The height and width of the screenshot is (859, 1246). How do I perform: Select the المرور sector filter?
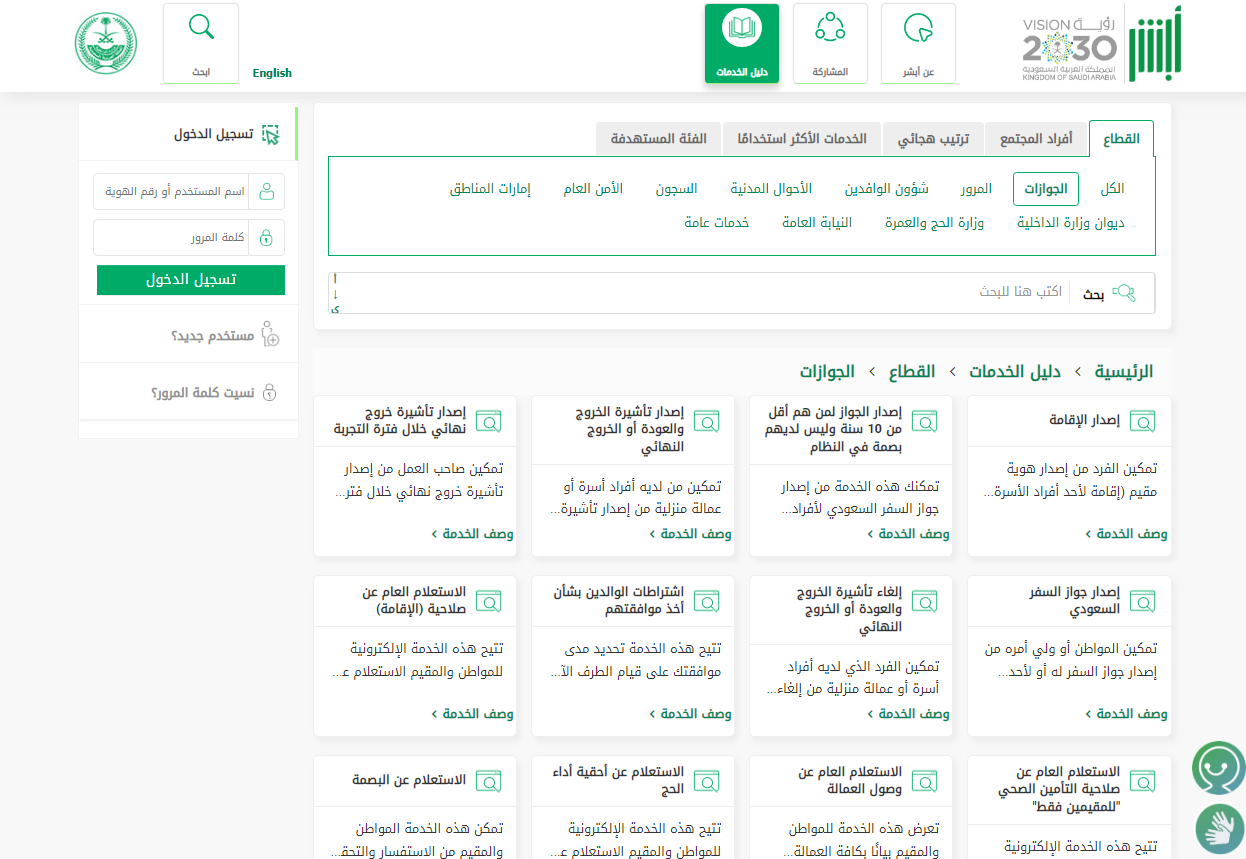[976, 189]
